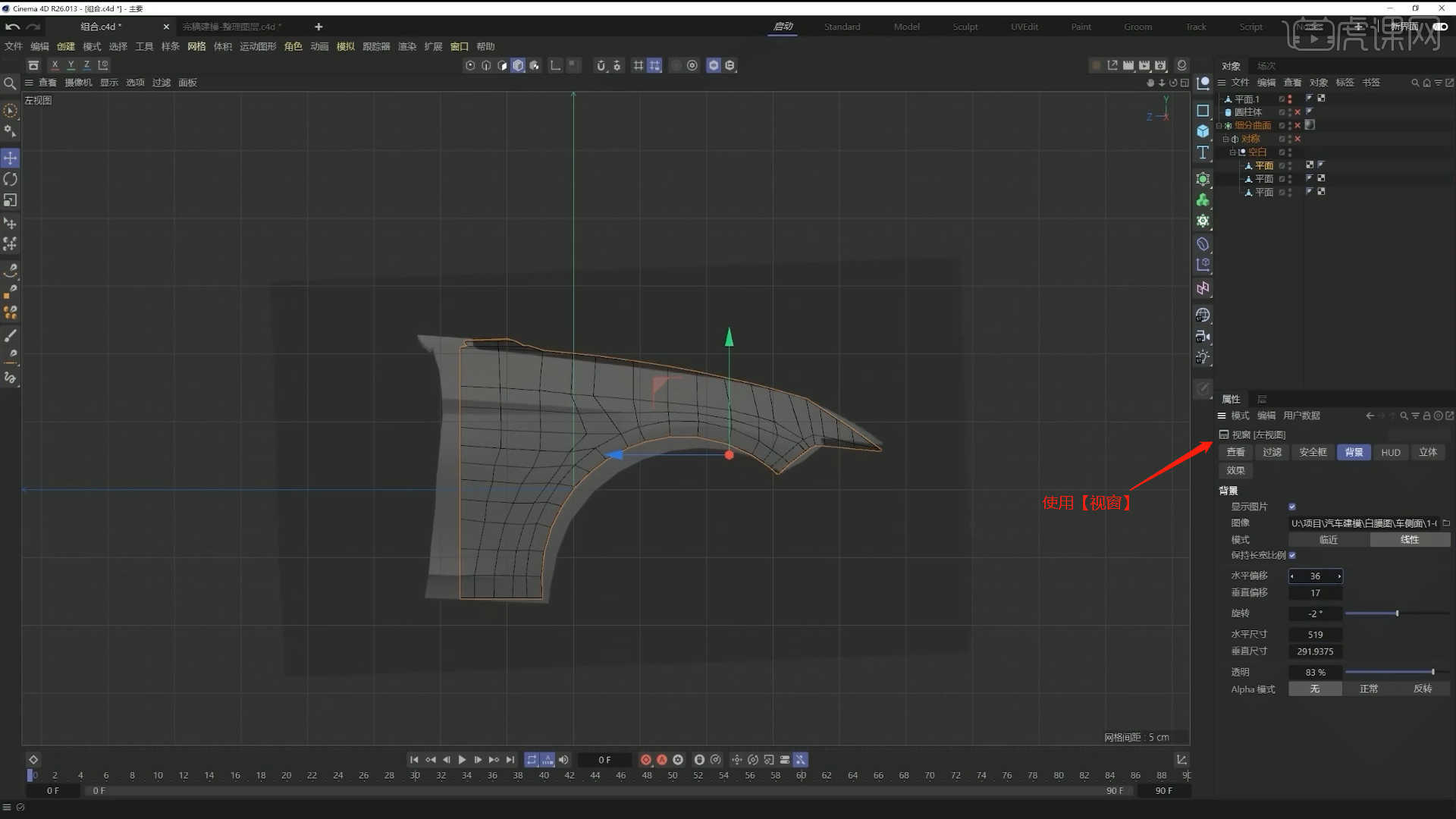Uncheck the 显示图片 checkbox
The width and height of the screenshot is (1456, 819).
click(x=1292, y=507)
